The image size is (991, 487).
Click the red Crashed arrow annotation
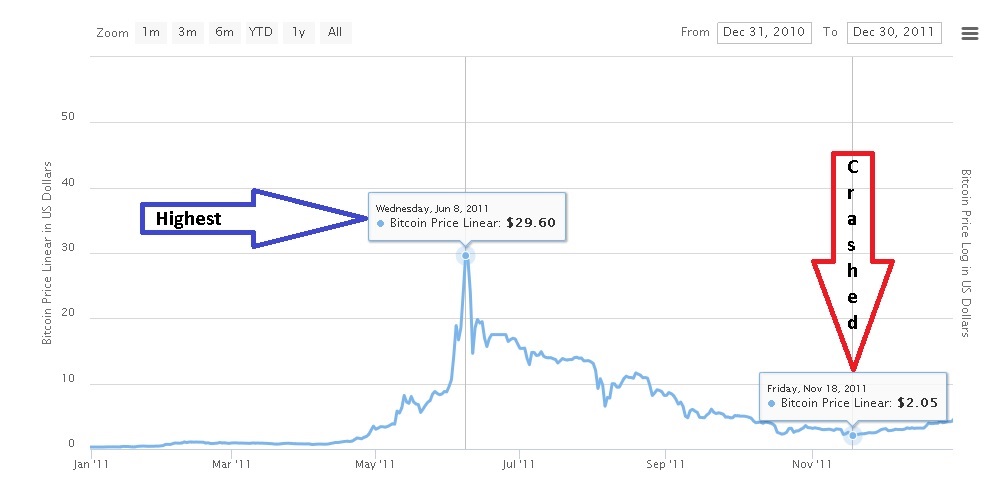[x=853, y=262]
